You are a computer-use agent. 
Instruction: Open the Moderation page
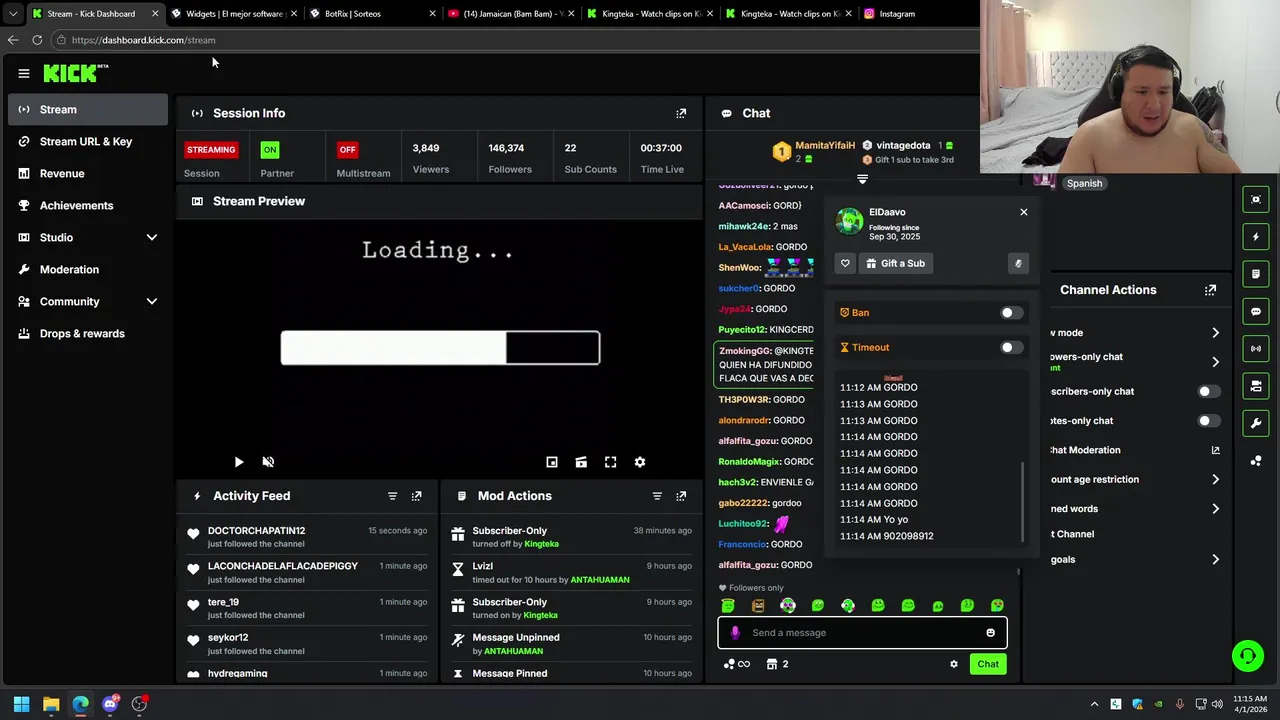click(88, 269)
